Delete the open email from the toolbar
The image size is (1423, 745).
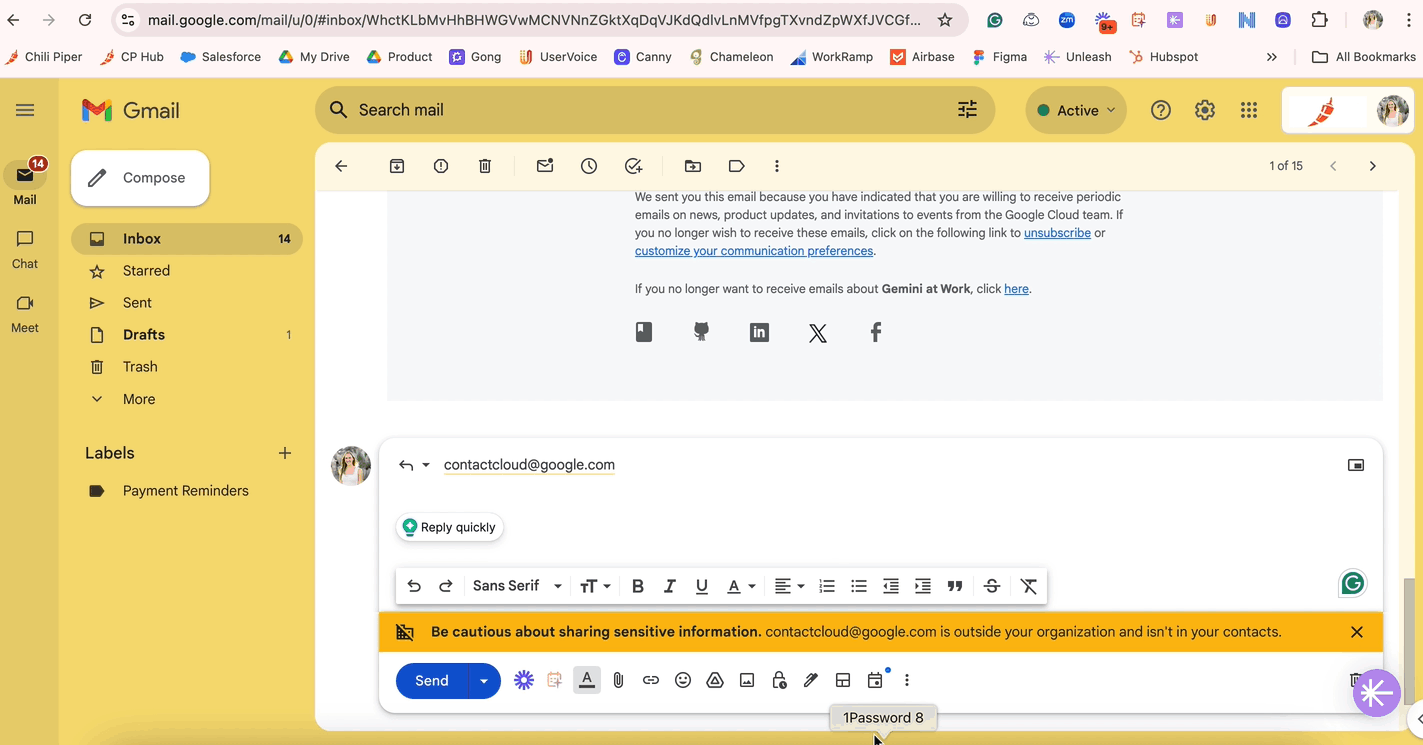pyautogui.click(x=485, y=166)
